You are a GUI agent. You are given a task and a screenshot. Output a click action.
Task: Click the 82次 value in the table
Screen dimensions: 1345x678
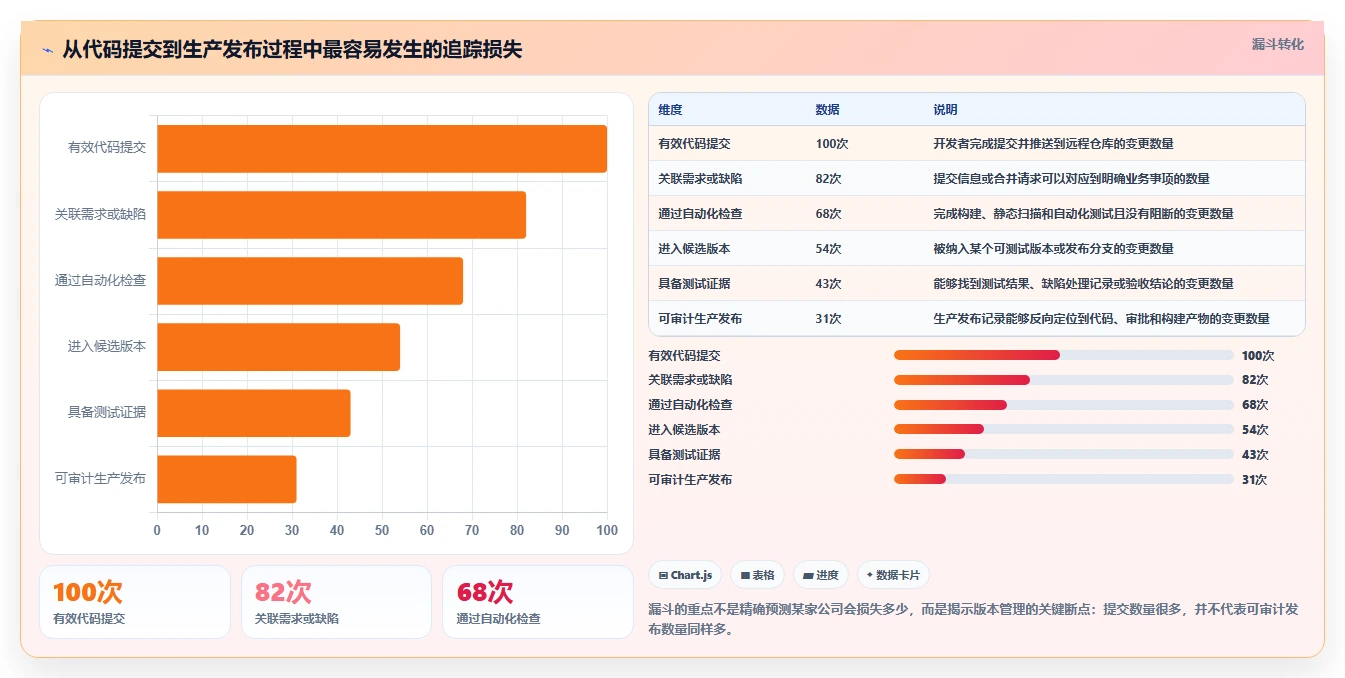[828, 179]
